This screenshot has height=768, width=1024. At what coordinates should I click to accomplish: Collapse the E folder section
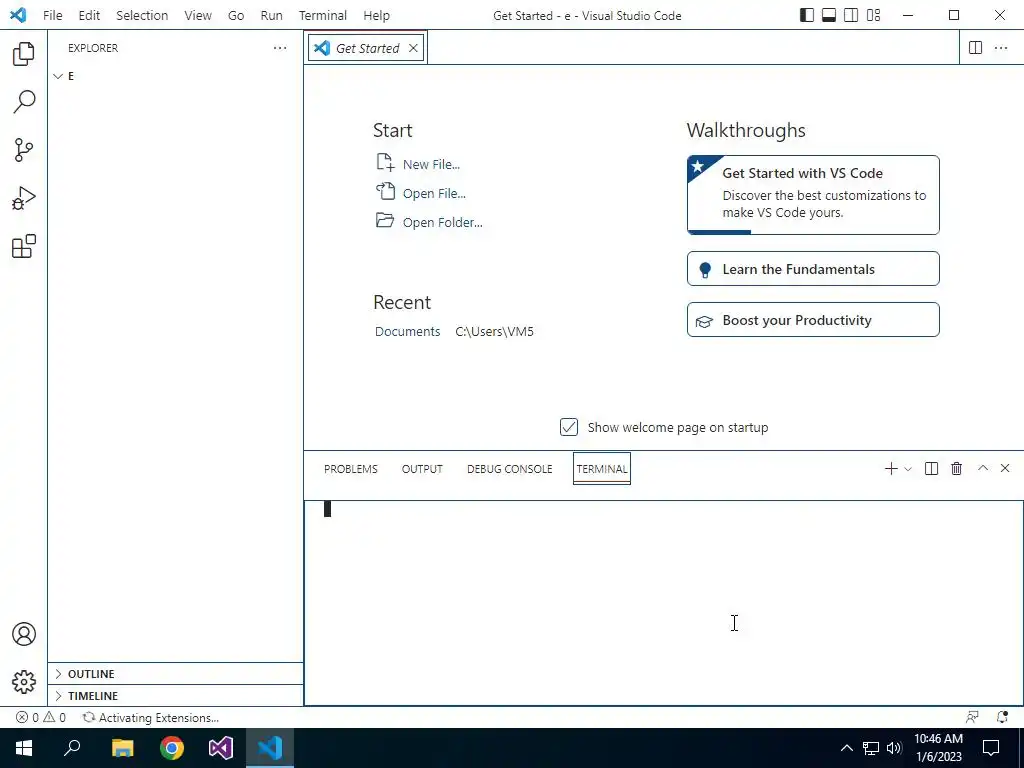tap(175, 76)
